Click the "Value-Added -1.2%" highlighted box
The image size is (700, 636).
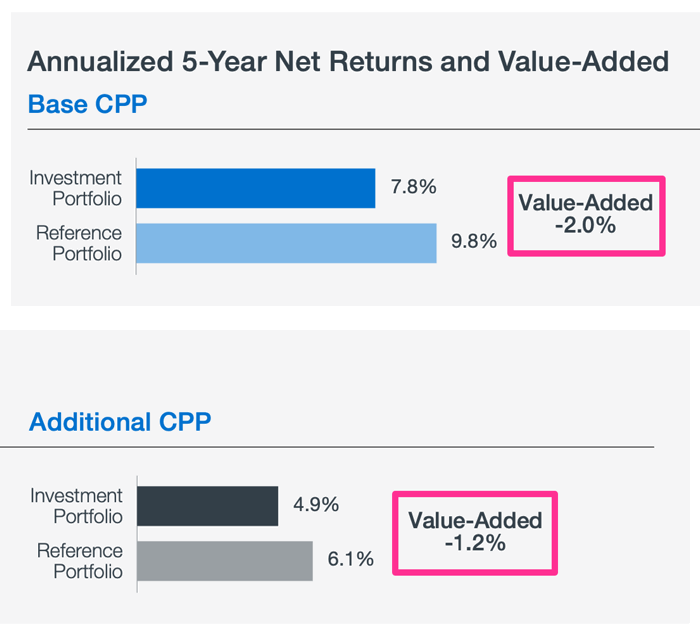475,532
